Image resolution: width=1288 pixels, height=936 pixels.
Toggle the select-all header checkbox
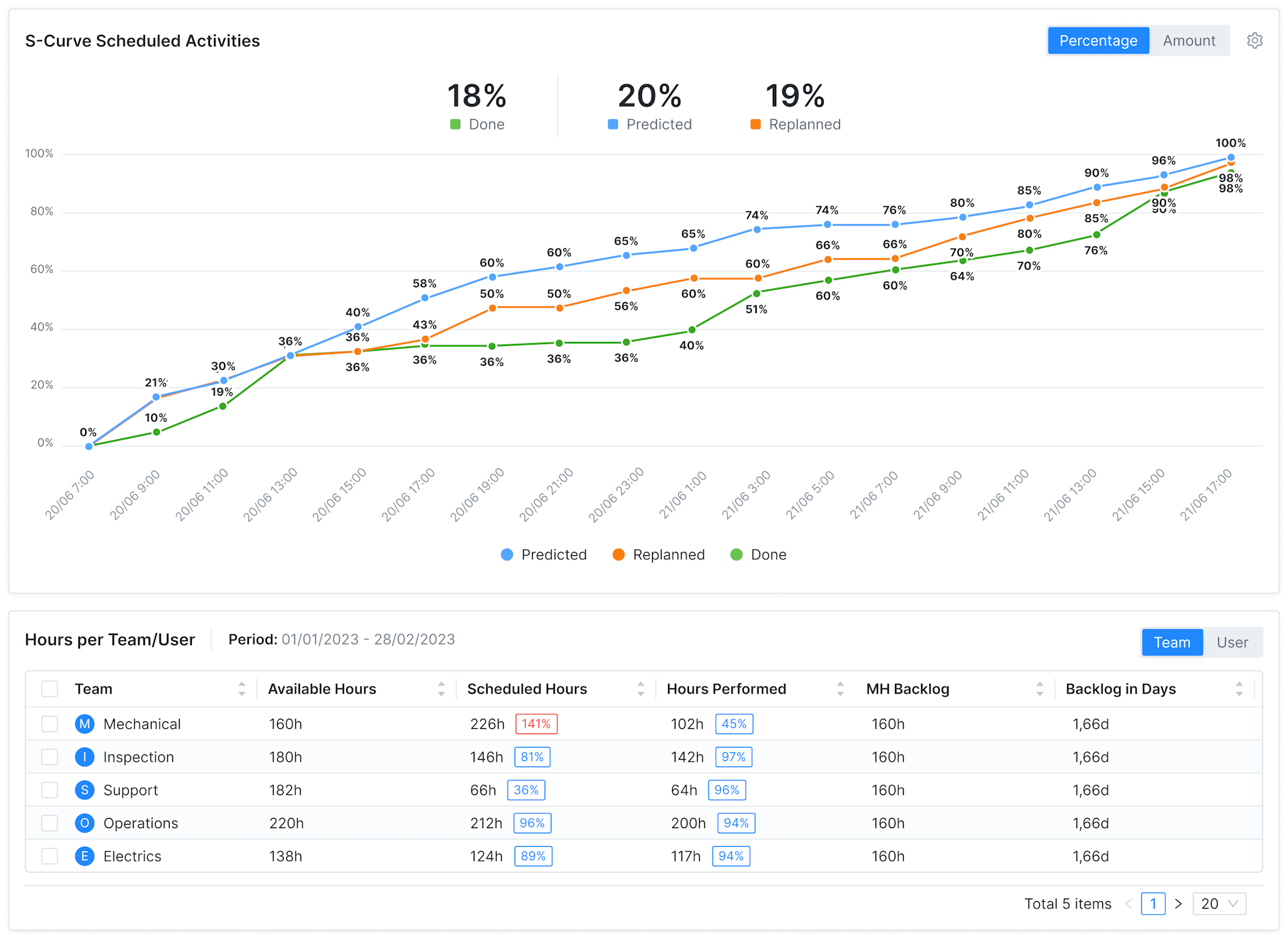(x=50, y=689)
